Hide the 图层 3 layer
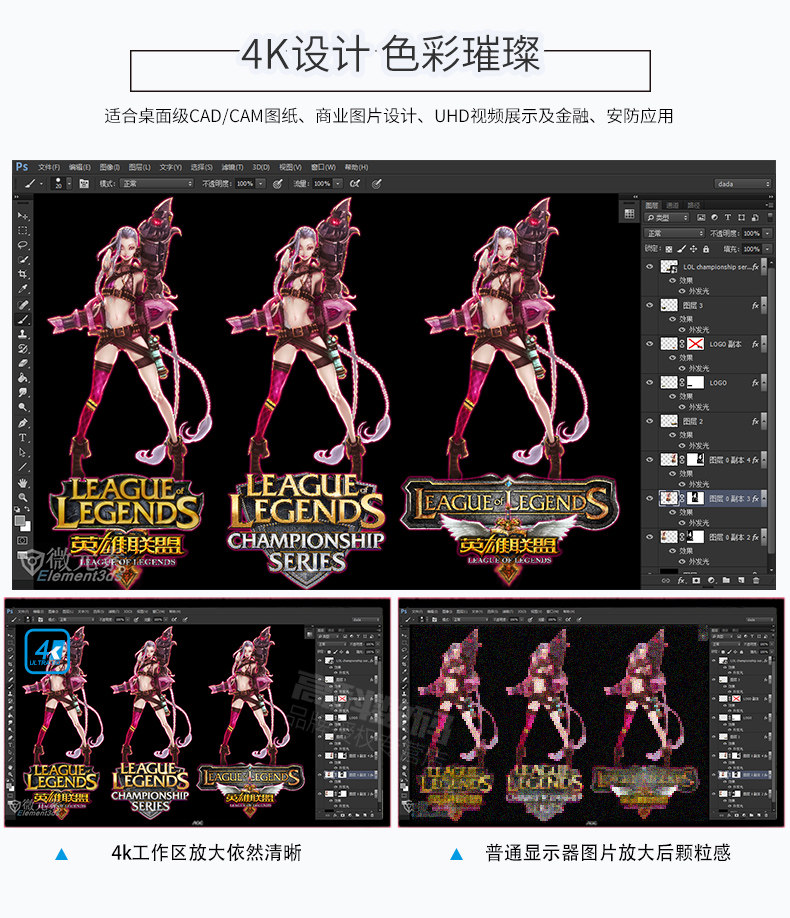Screen dimensions: 790x918 tap(649, 305)
